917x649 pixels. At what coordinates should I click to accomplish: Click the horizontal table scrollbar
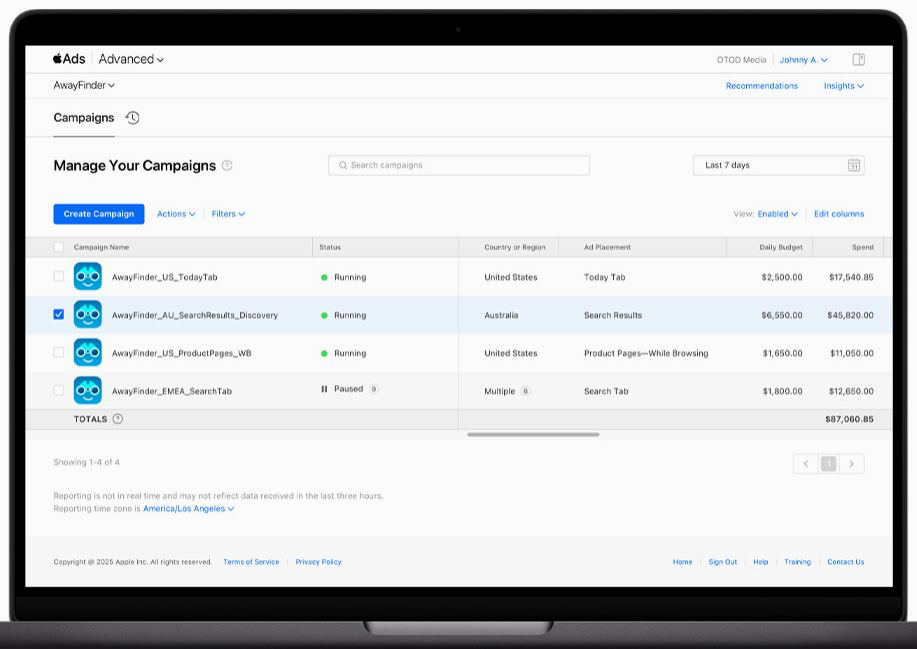533,434
